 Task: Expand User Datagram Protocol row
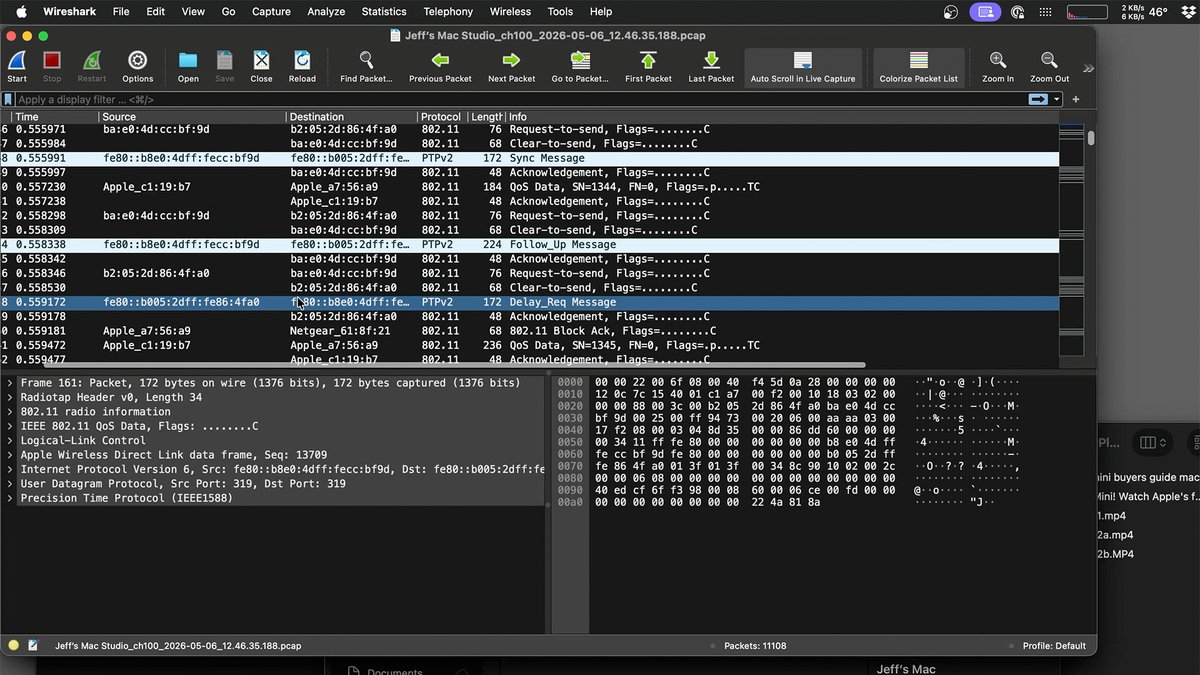[9, 484]
